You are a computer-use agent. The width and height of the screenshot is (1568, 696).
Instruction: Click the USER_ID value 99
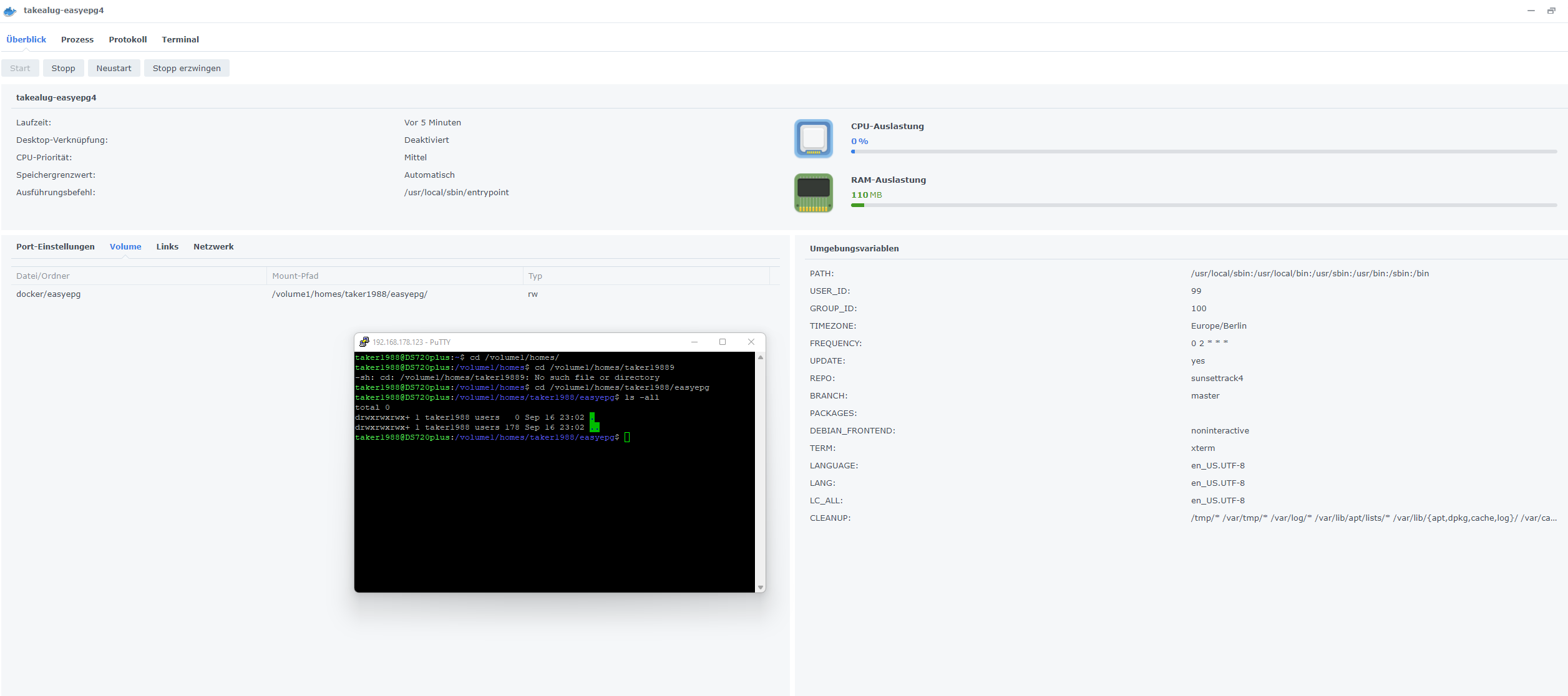[1195, 291]
